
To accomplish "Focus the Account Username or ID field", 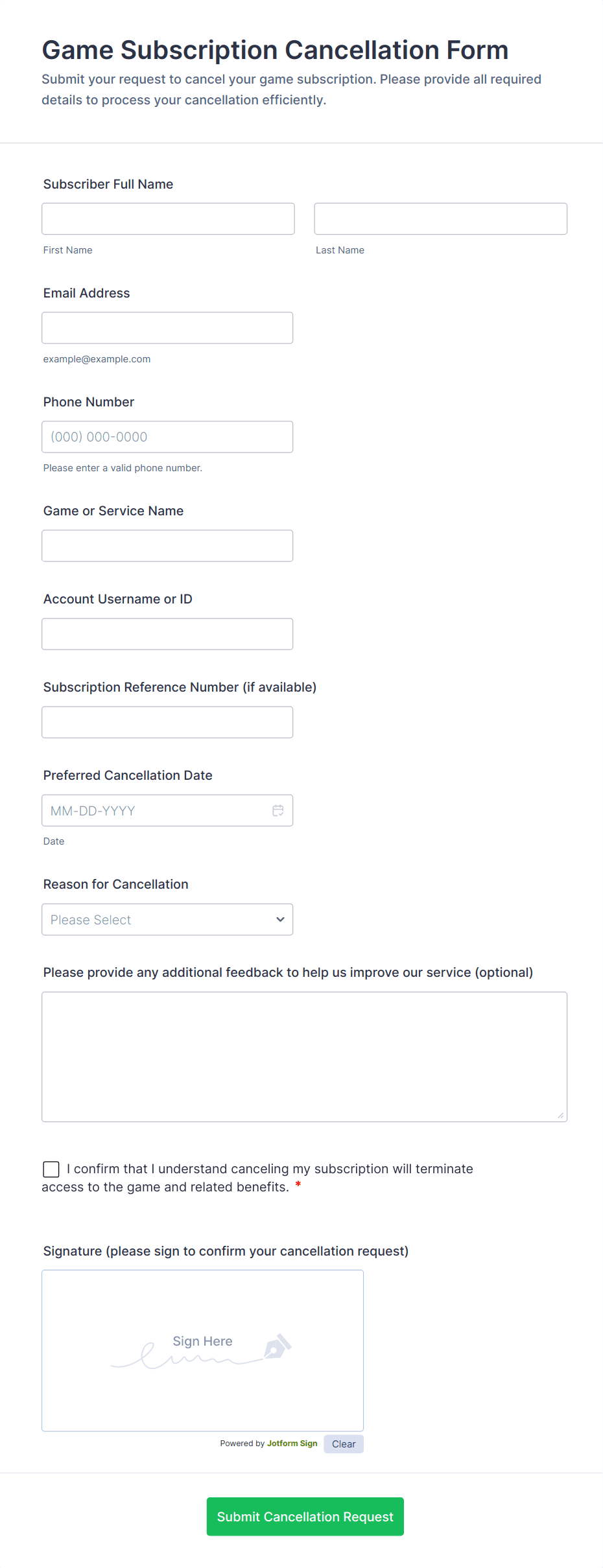I will pos(167,633).
